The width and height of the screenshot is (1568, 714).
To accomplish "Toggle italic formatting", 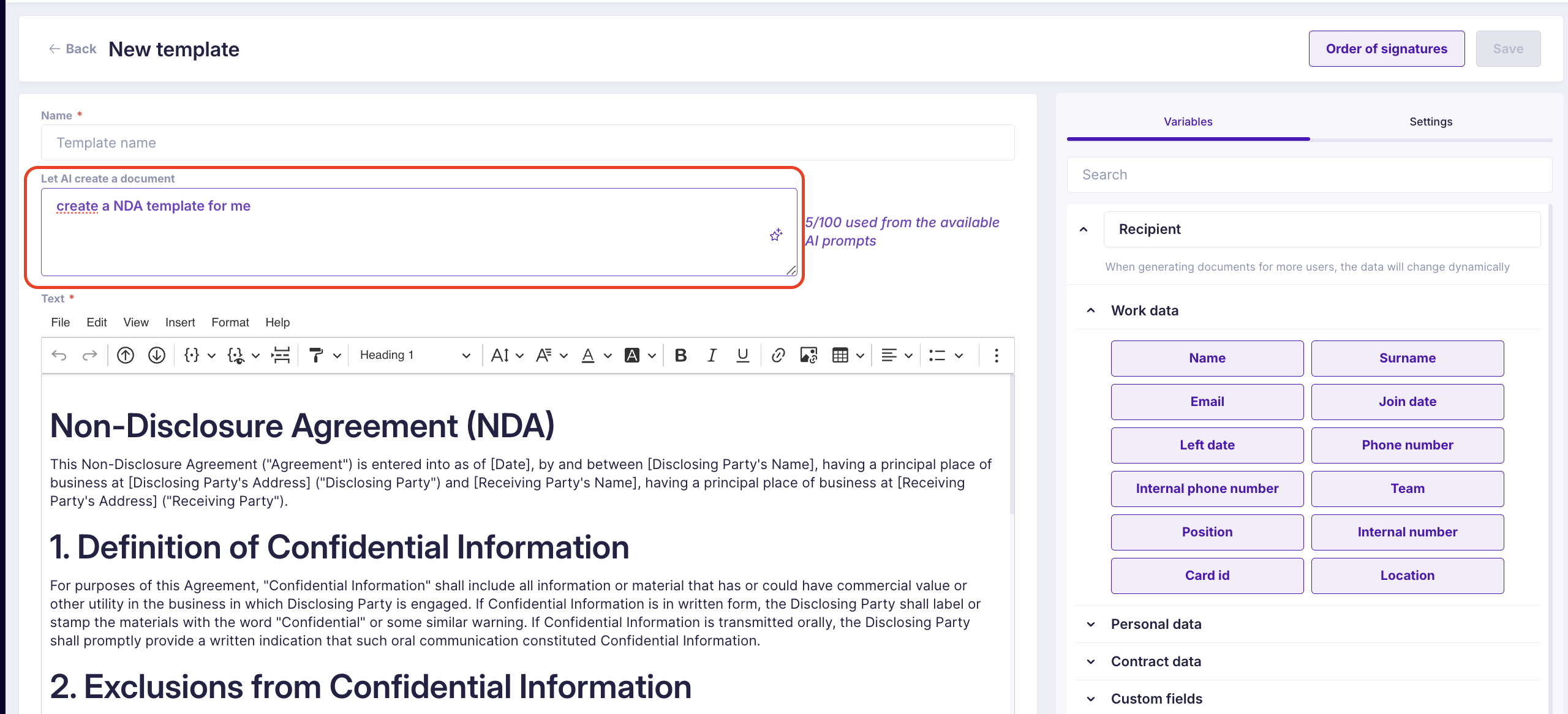I will (712, 355).
